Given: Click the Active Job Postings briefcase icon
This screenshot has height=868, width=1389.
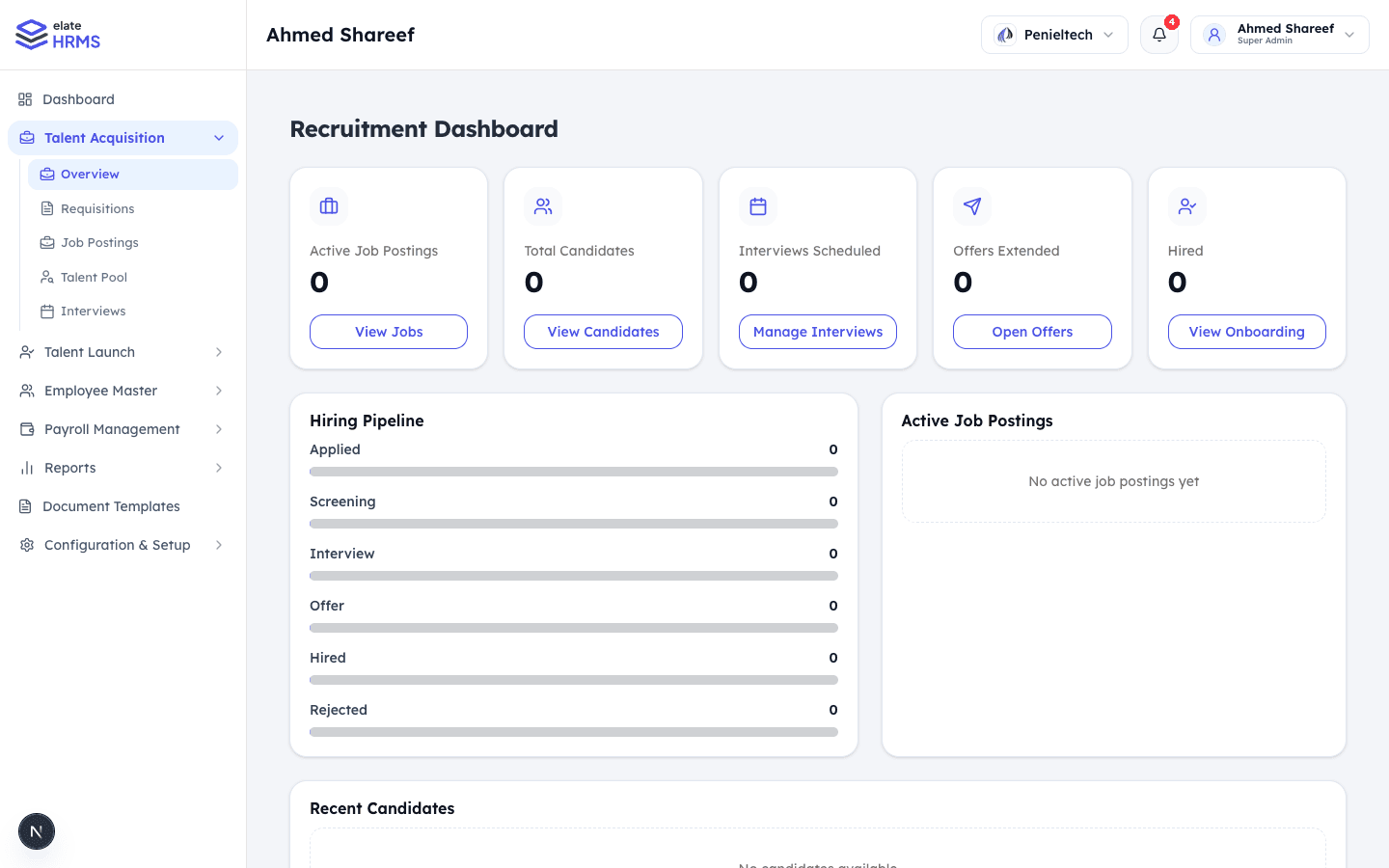Looking at the screenshot, I should coord(328,205).
